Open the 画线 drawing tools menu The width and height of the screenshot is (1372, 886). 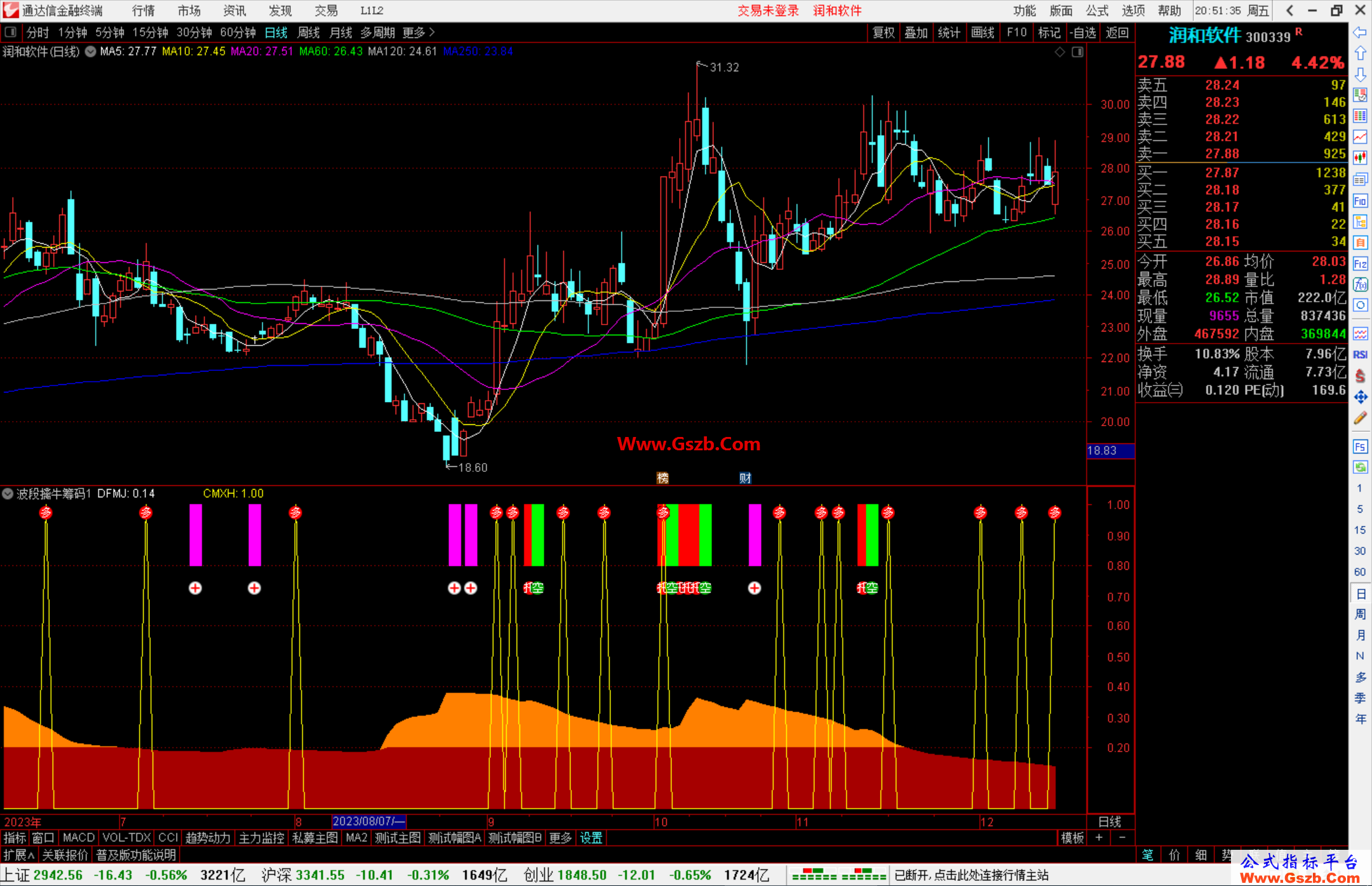coord(983,32)
